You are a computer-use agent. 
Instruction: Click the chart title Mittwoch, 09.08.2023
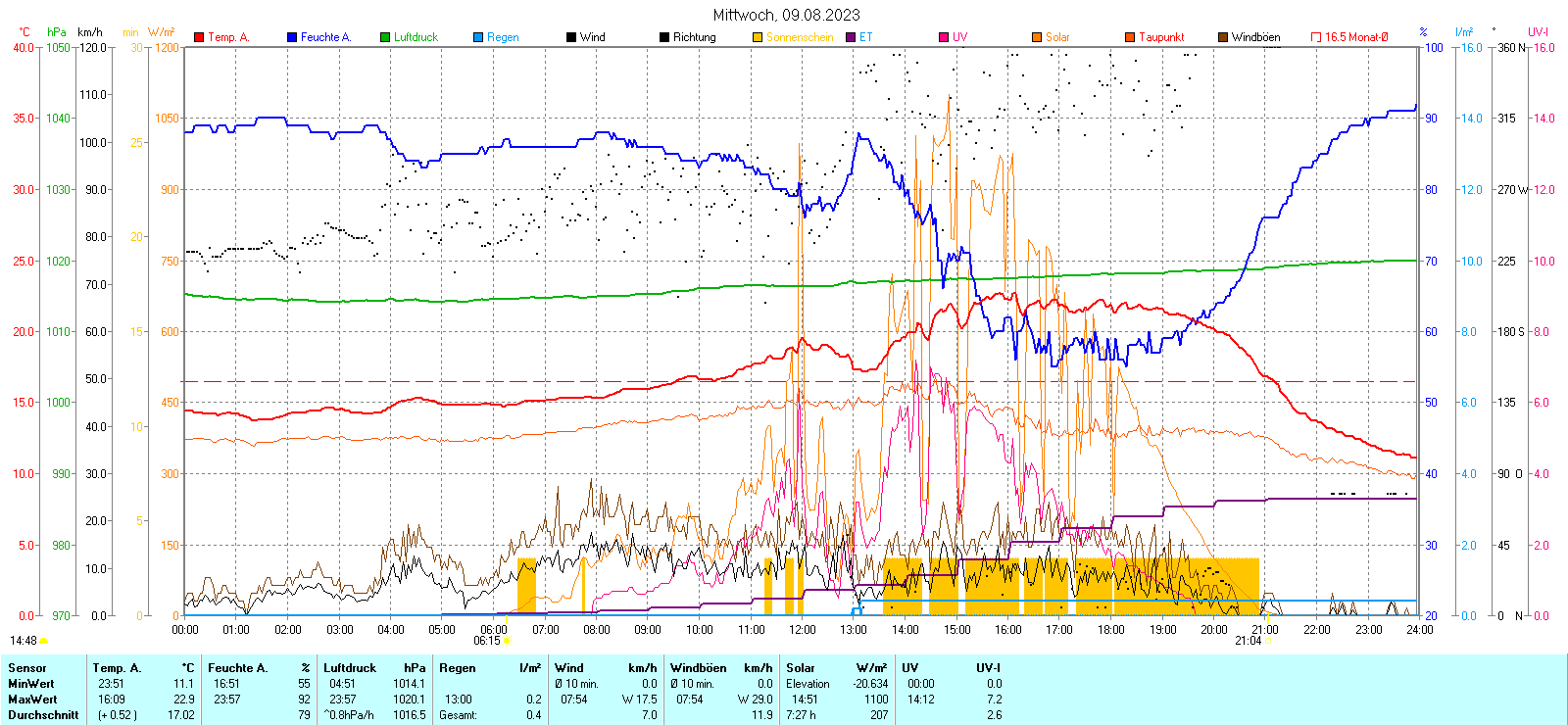pos(786,15)
